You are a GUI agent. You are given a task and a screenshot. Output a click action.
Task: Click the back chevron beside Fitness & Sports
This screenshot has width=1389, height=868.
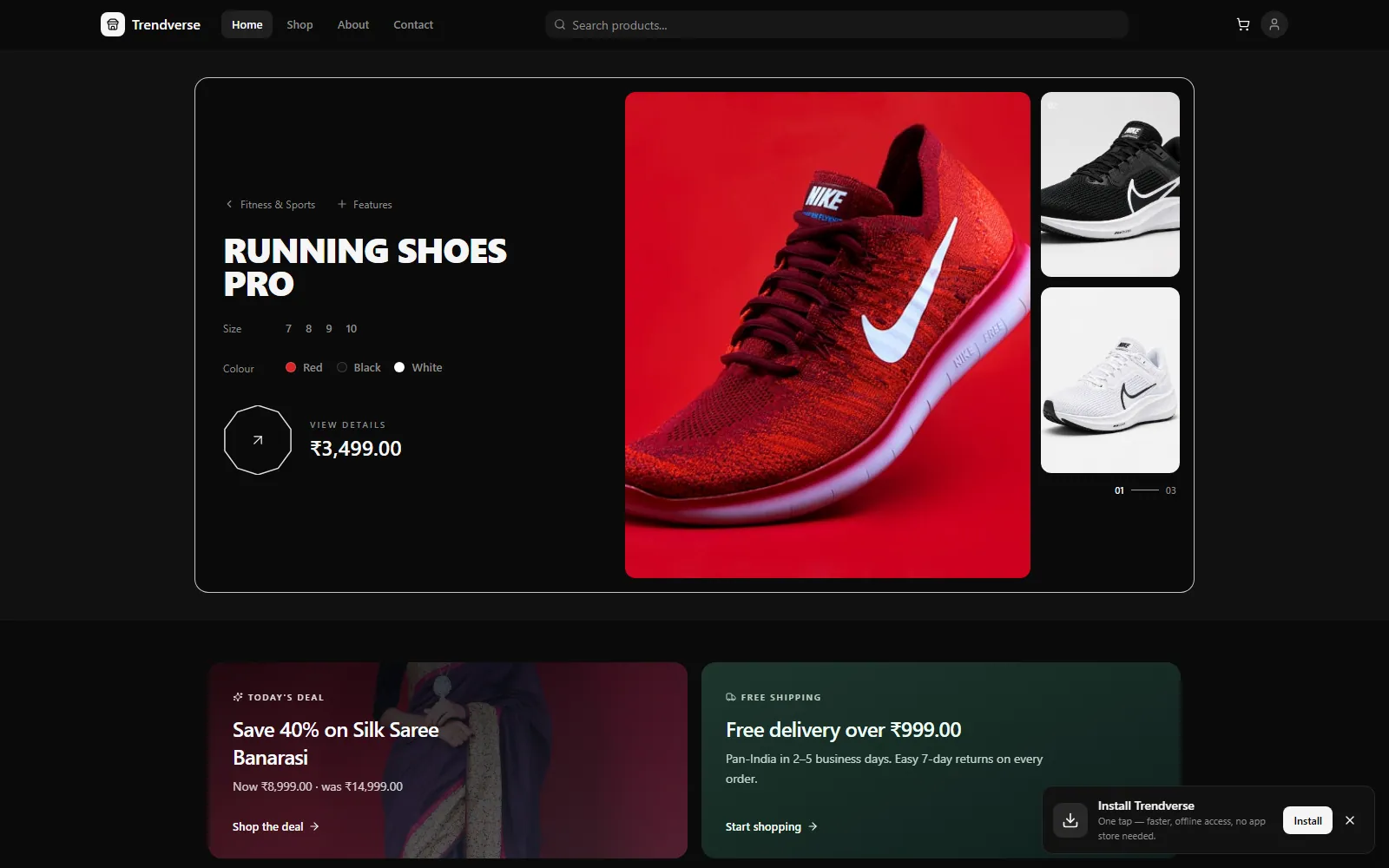[x=229, y=205]
